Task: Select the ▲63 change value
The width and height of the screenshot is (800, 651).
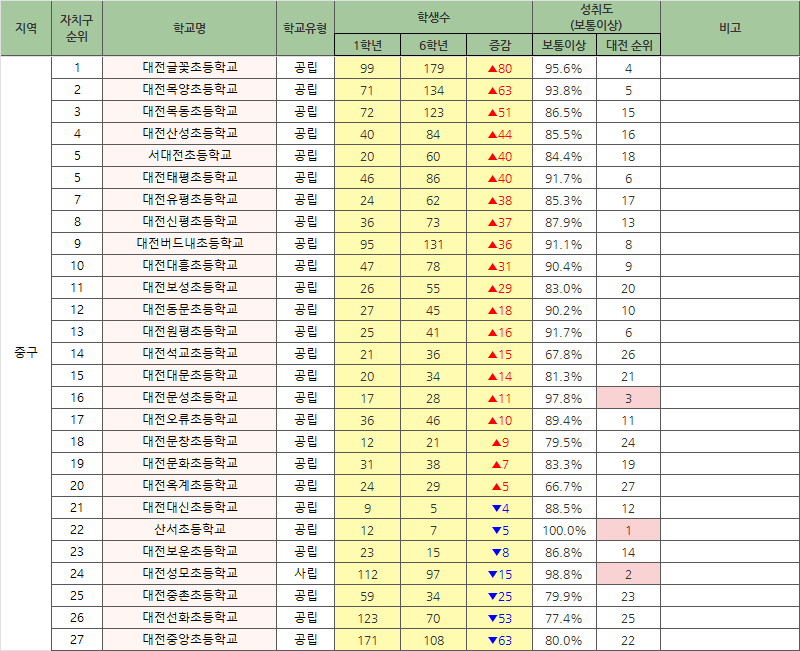Action: (499, 90)
